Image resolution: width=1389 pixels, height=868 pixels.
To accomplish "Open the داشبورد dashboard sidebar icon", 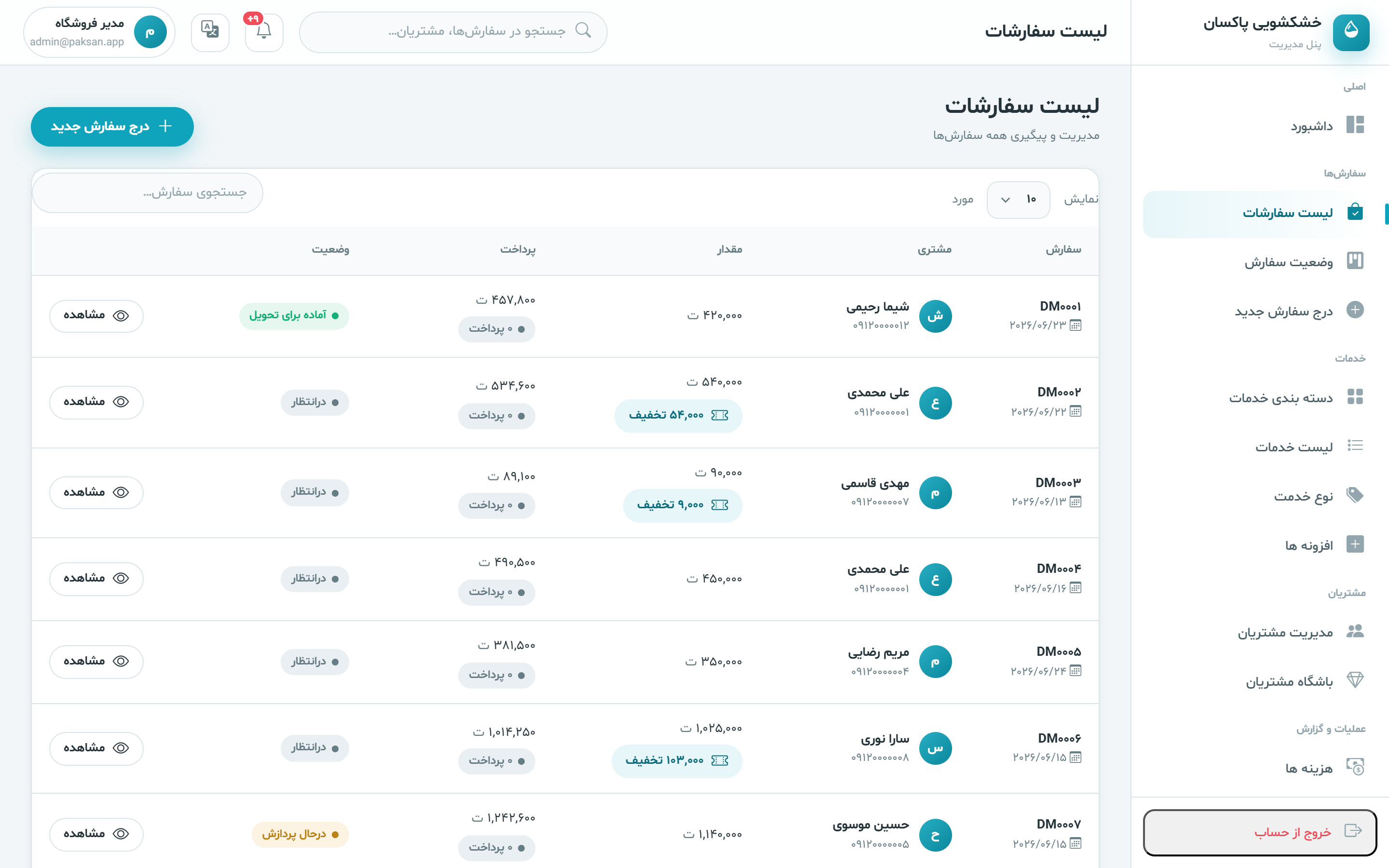I will point(1355,125).
